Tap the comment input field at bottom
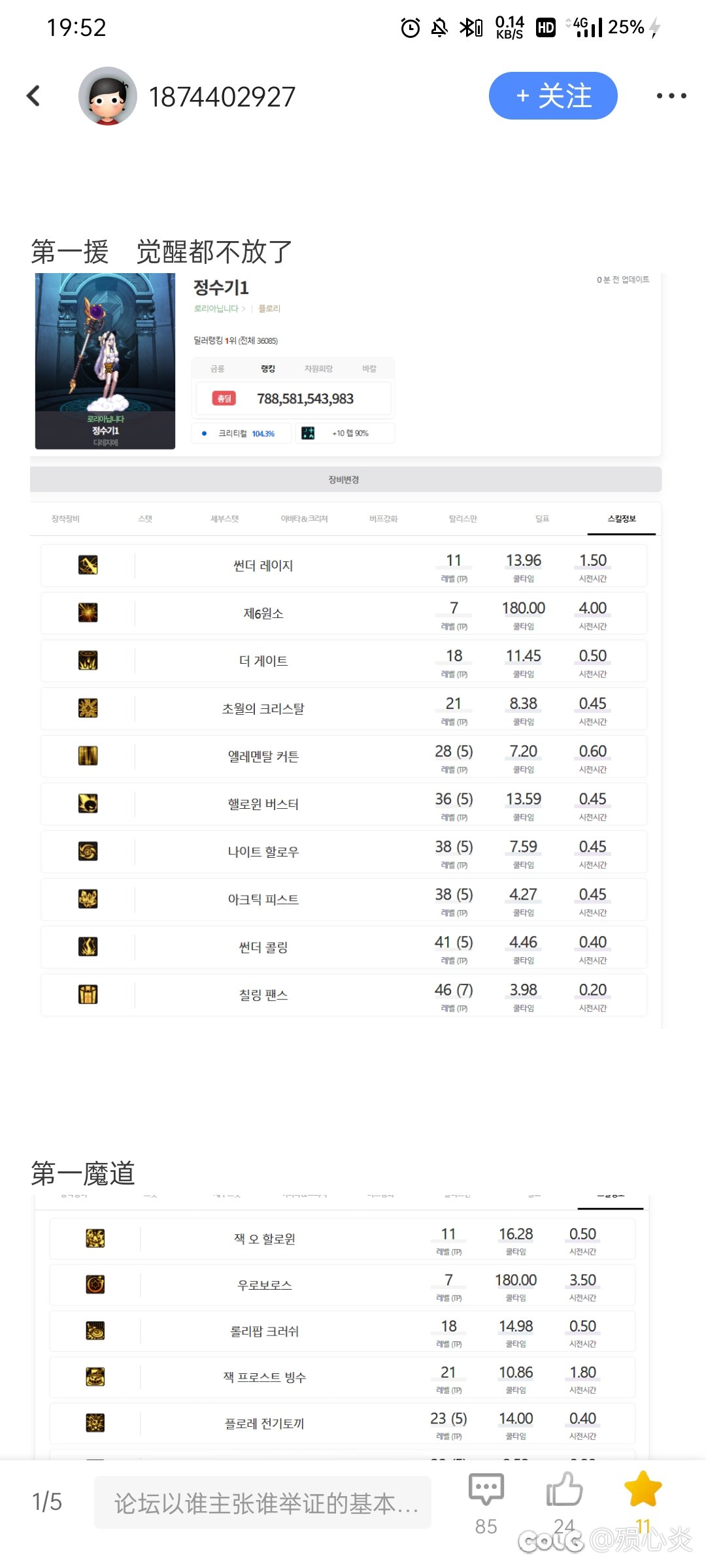706x1568 pixels. (x=263, y=1503)
